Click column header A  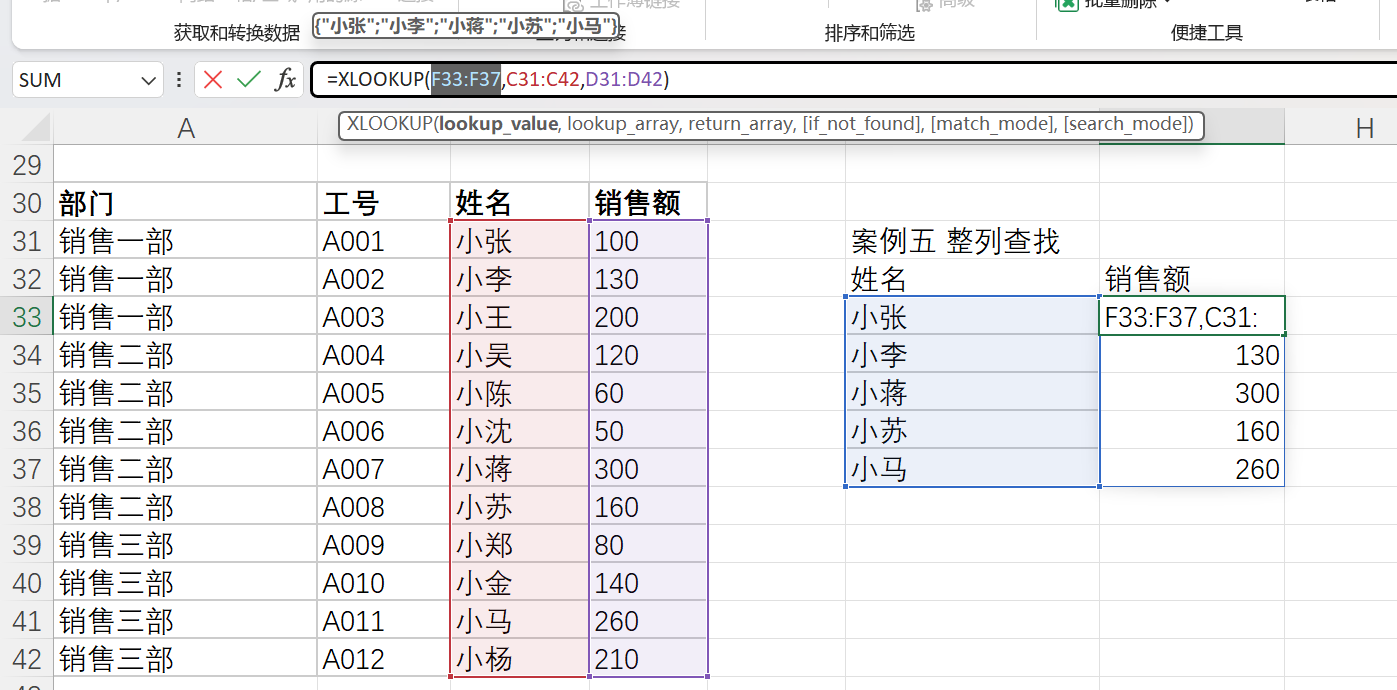point(185,127)
